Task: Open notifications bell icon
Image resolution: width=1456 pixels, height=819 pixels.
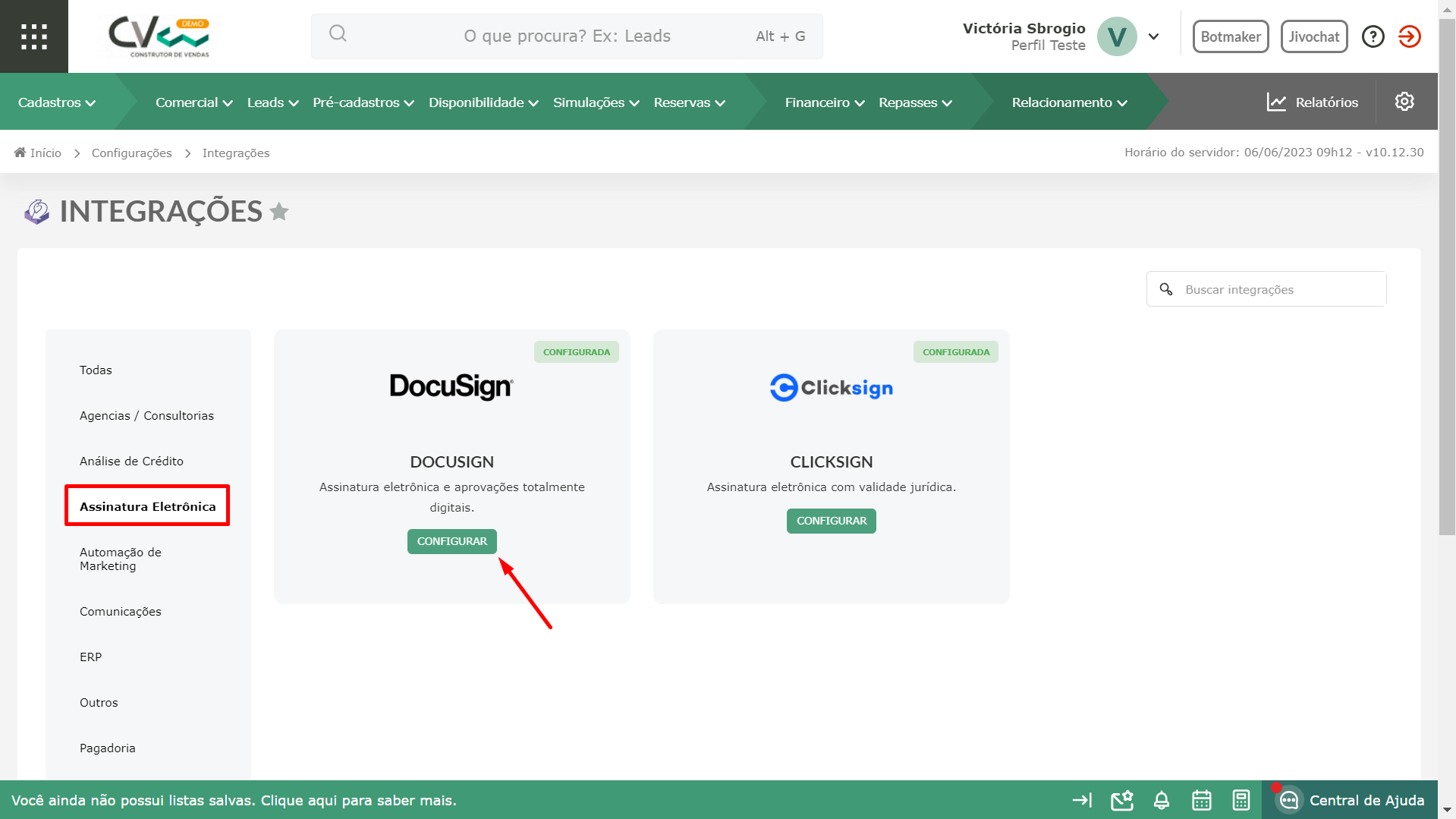Action: click(x=1162, y=800)
